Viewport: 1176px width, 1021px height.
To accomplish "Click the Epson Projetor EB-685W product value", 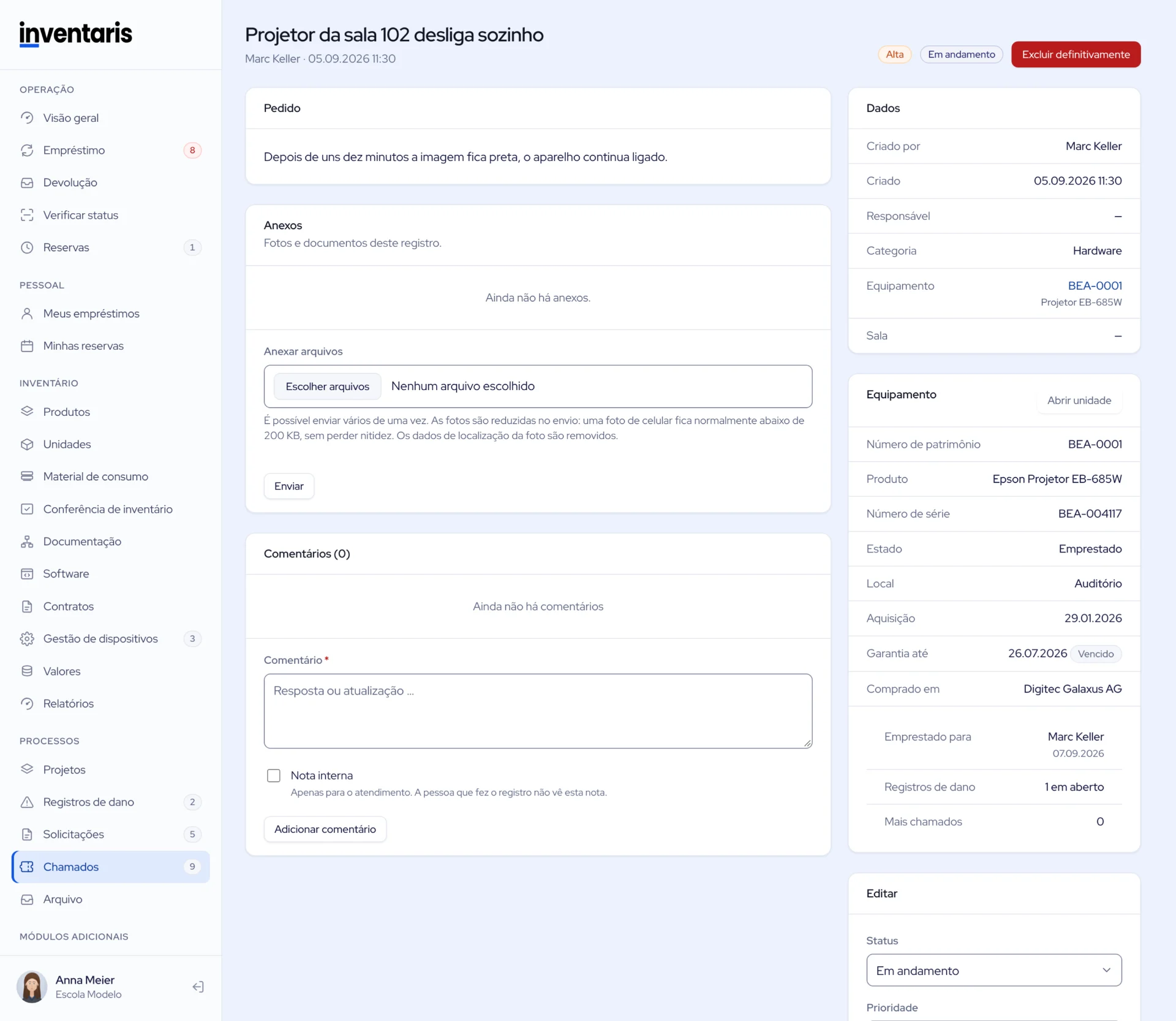I will click(x=1057, y=479).
